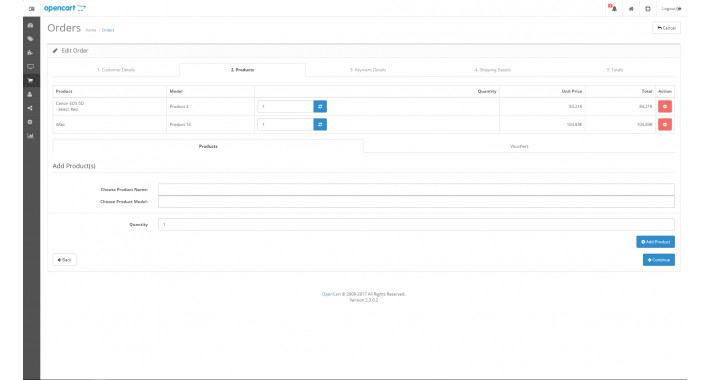Image resolution: width=710 pixels, height=380 pixels.
Task: Open the Reports chart sidebar icon
Action: point(30,136)
